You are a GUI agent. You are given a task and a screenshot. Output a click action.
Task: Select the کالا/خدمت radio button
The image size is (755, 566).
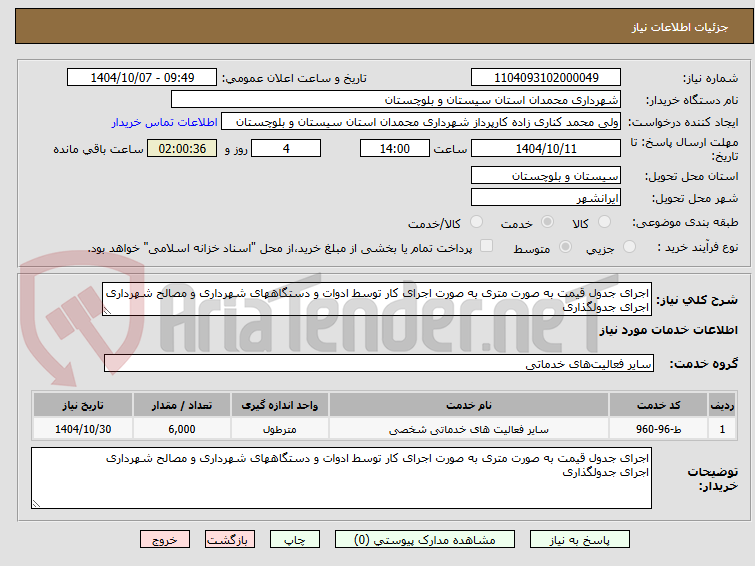tap(476, 222)
